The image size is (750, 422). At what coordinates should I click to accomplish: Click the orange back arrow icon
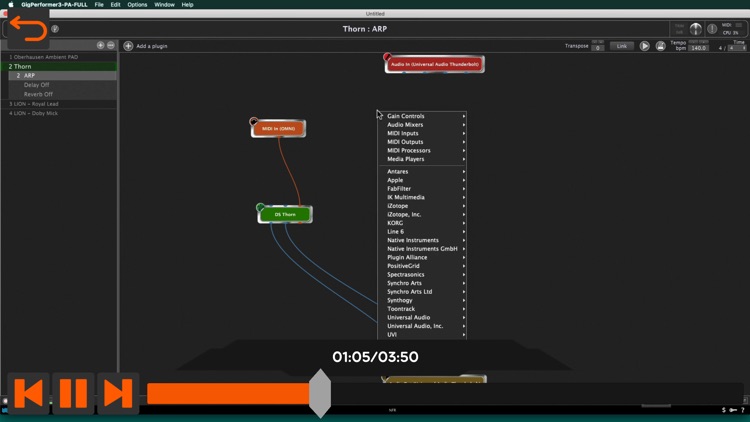click(28, 29)
